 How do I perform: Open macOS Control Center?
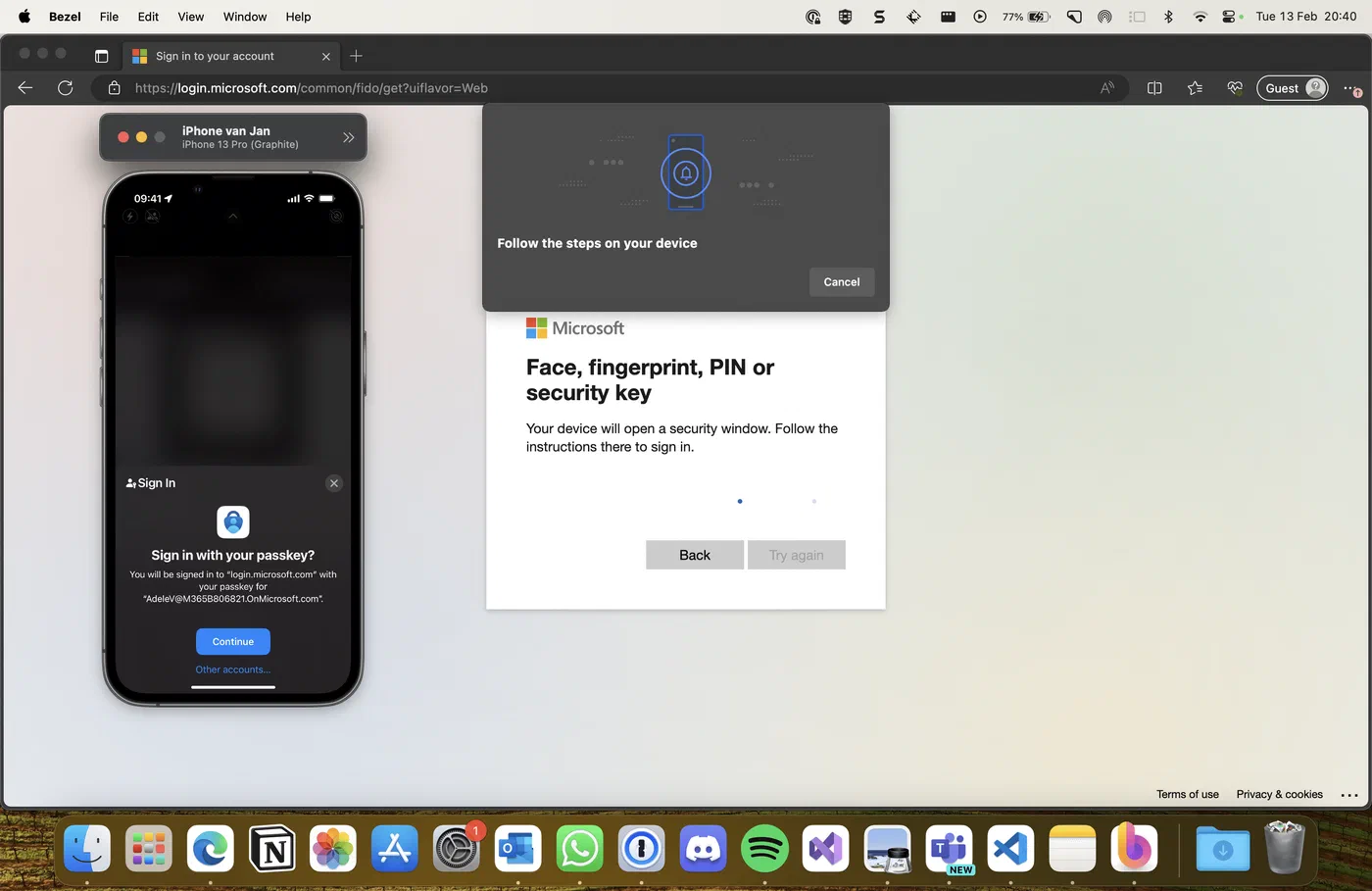[1229, 17]
